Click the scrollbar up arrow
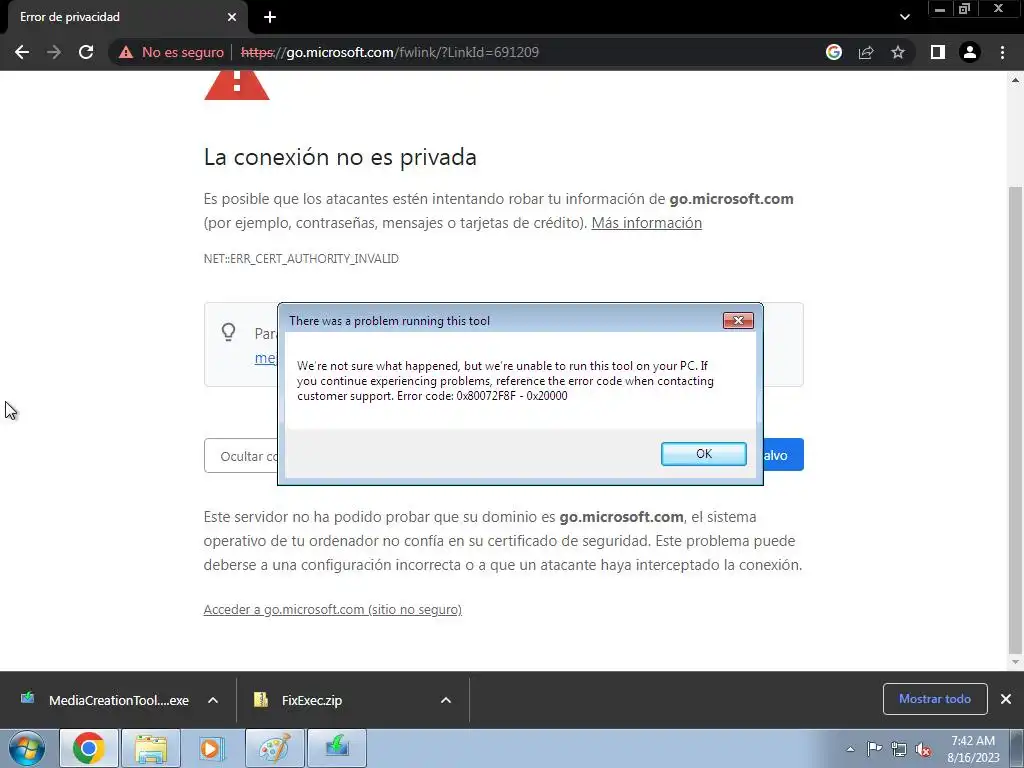1024x768 pixels. tap(1015, 80)
